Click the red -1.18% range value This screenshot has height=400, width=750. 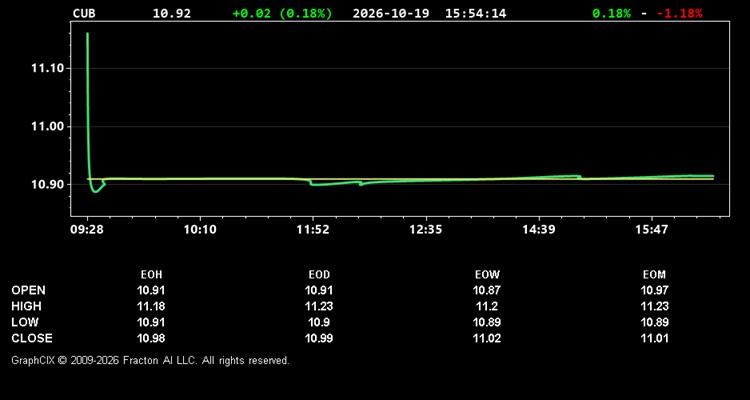click(680, 13)
